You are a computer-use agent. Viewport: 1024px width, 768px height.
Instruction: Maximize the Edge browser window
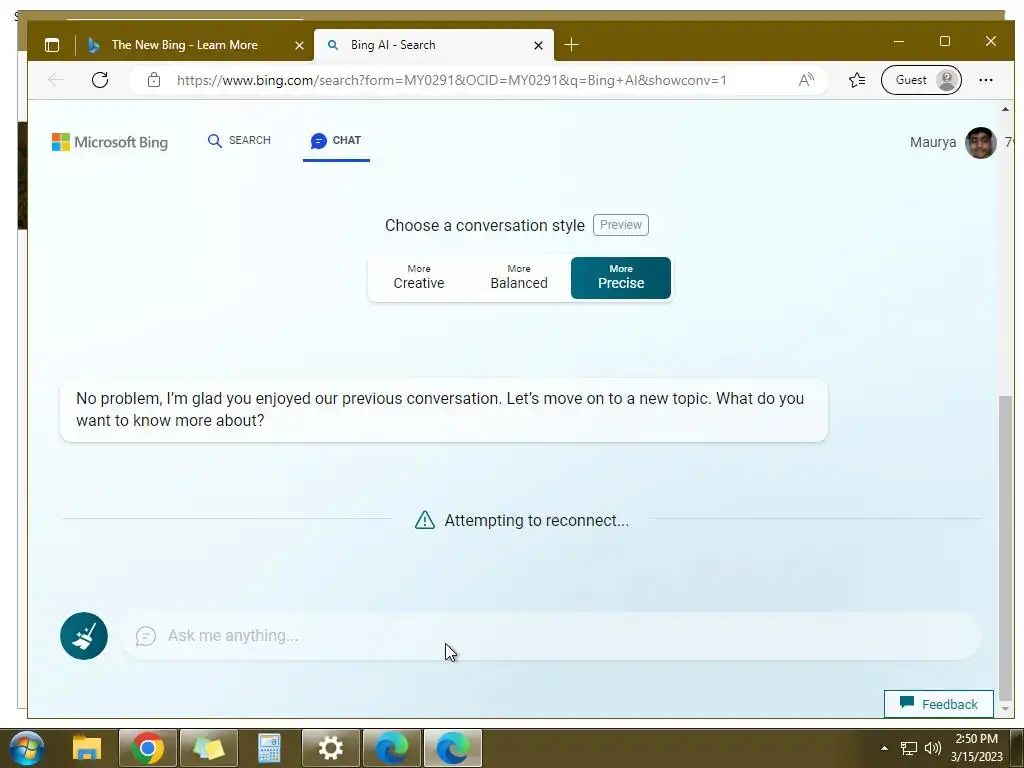pyautogui.click(x=944, y=41)
